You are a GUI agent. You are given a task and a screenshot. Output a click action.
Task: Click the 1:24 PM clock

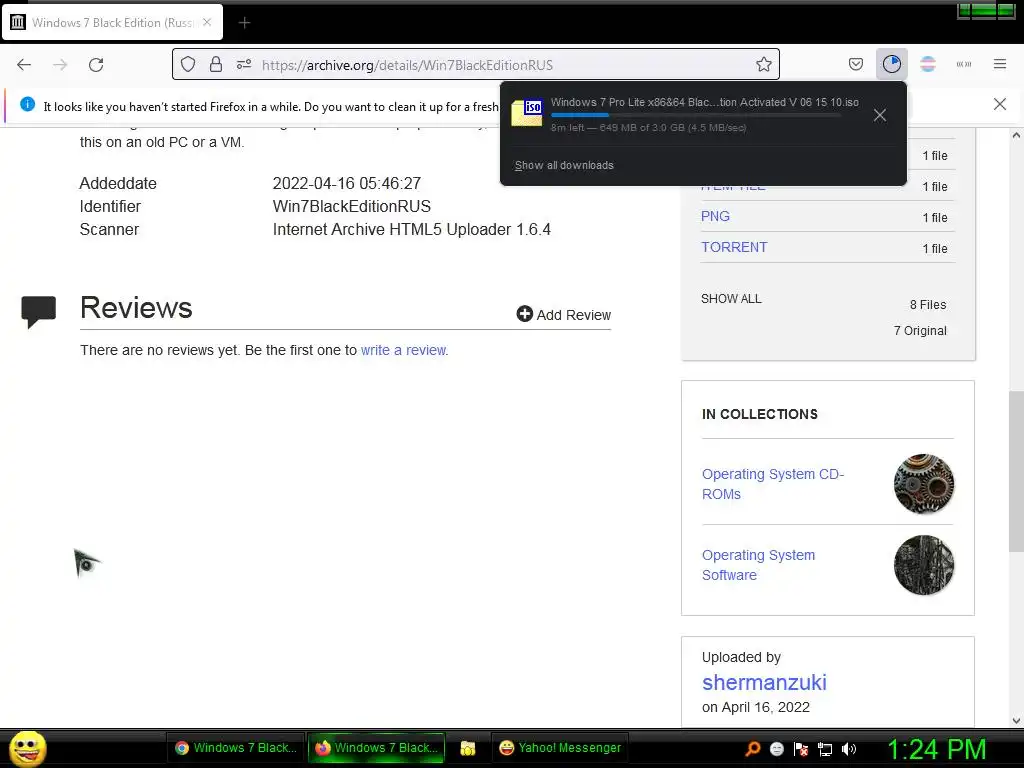click(x=936, y=749)
